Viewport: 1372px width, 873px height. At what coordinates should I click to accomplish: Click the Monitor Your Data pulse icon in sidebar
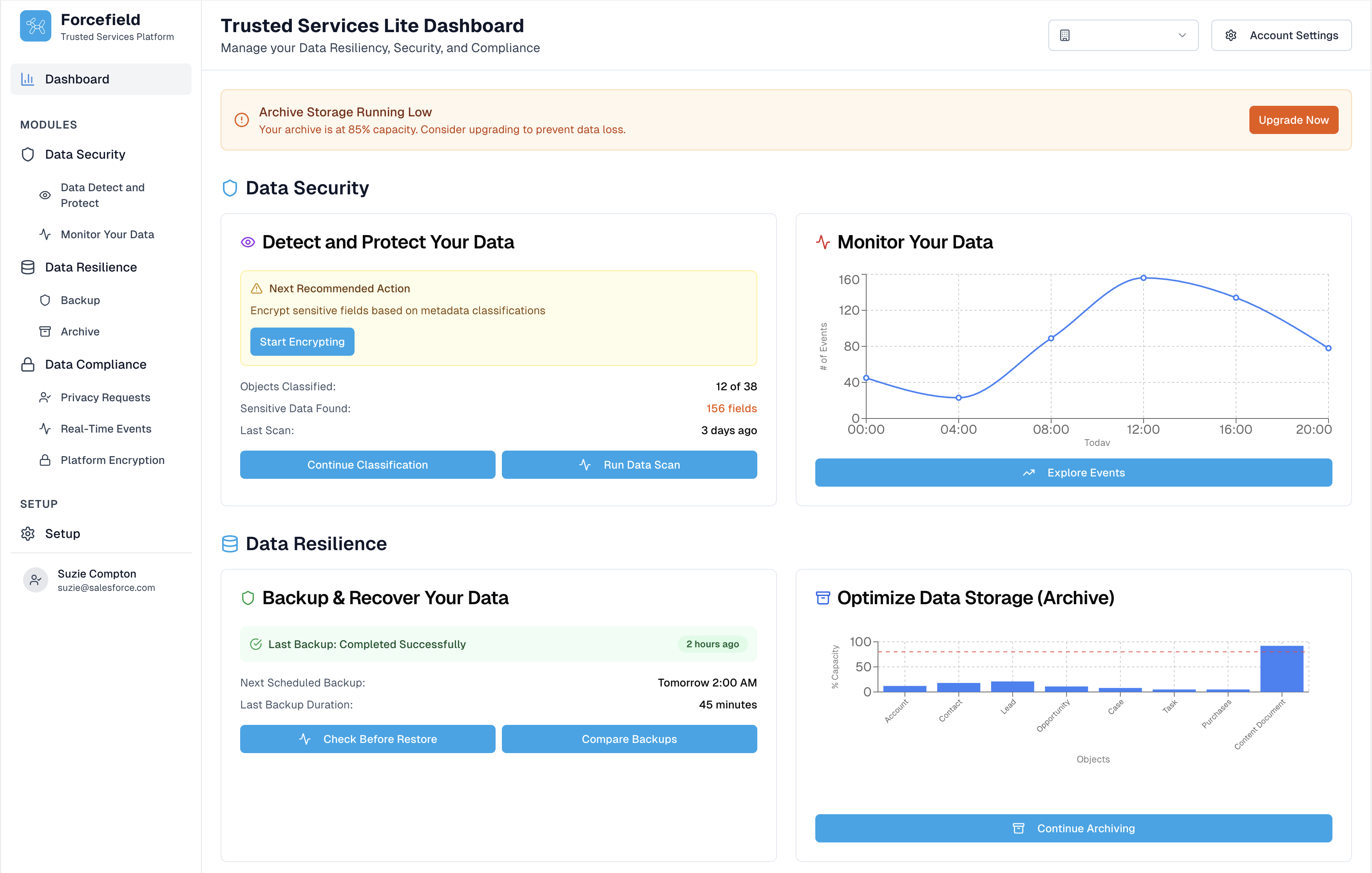coord(45,234)
